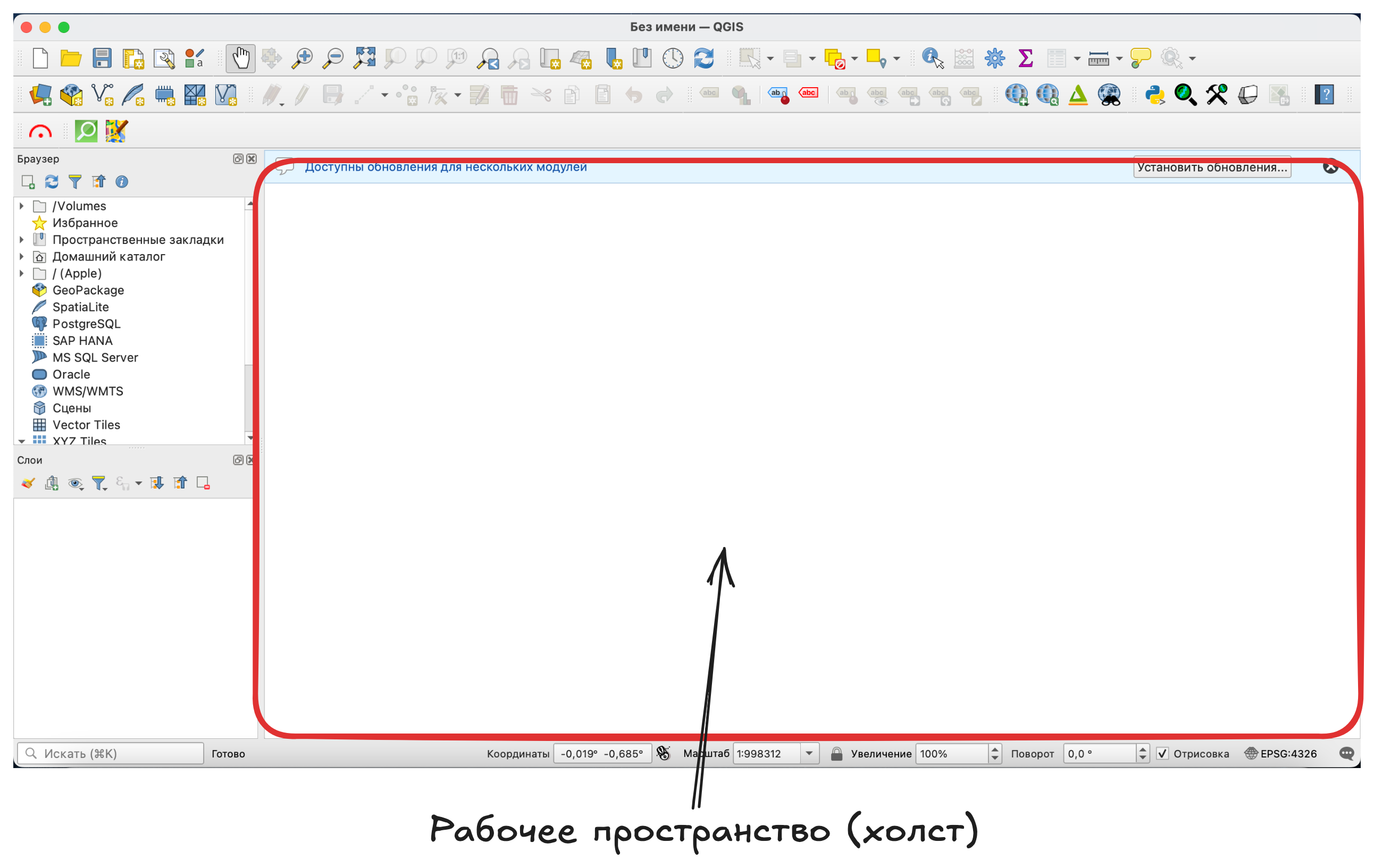Screen dimensions: 1374x868
Task: Select the Pan Map hand tool
Action: point(240,58)
